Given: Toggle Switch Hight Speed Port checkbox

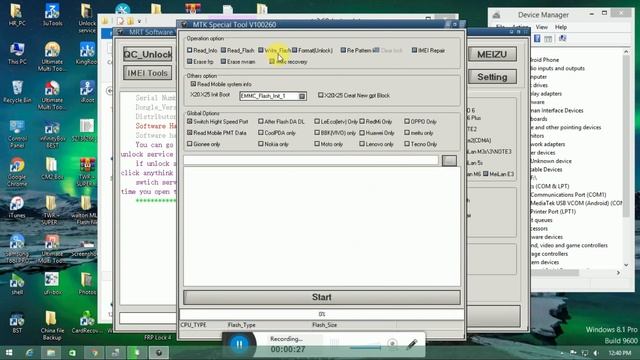Looking at the screenshot, I should tap(189, 122).
